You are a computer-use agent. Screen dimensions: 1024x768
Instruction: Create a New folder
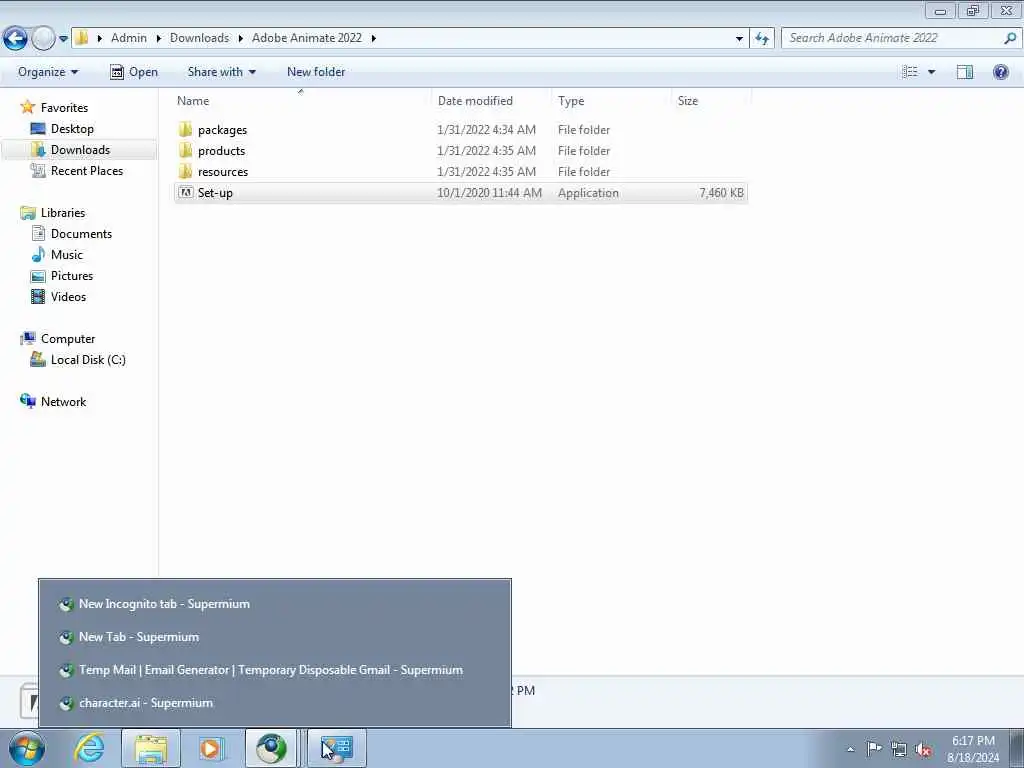coord(316,72)
